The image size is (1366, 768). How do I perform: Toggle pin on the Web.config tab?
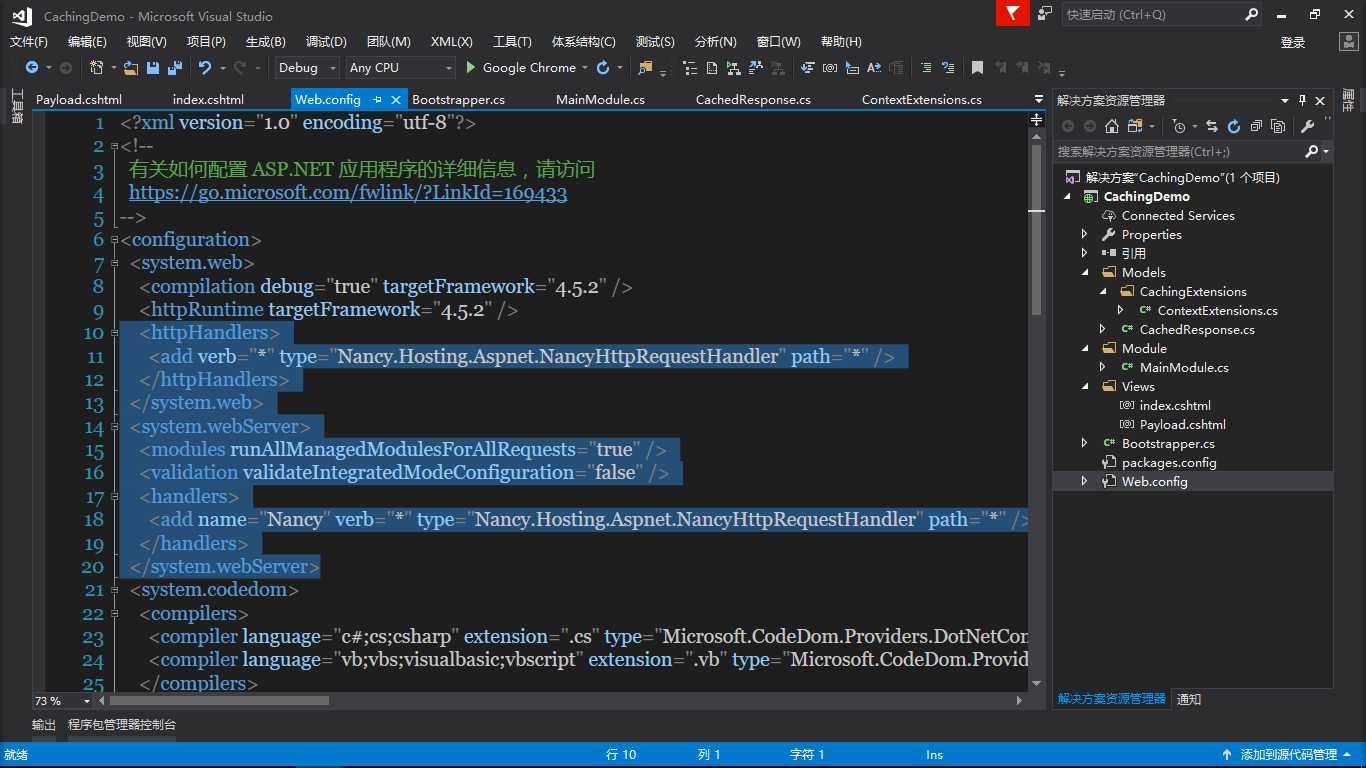(x=377, y=100)
